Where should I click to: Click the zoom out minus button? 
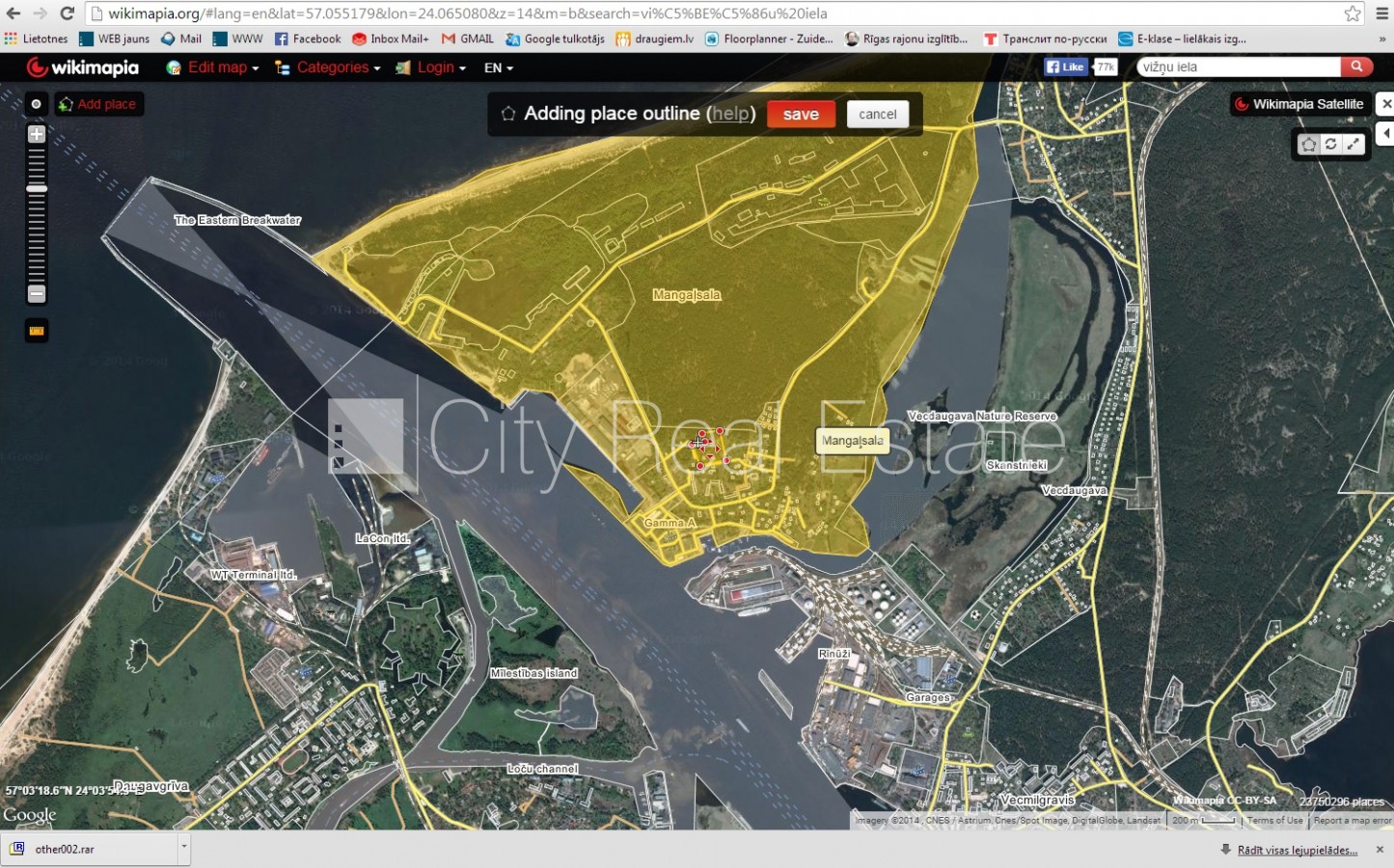[x=37, y=293]
